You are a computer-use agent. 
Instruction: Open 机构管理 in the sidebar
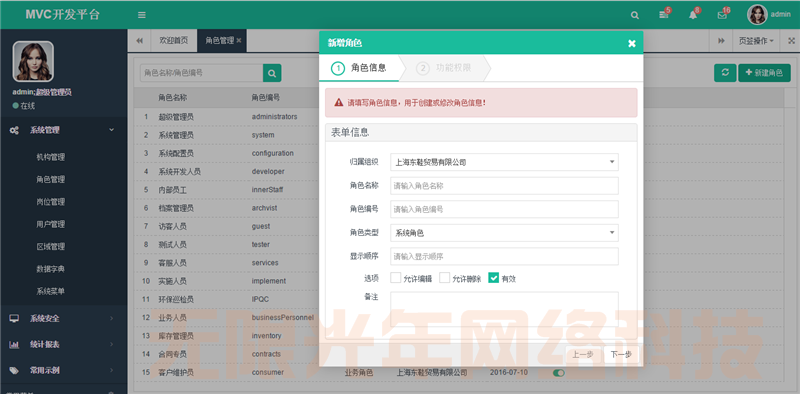[x=51, y=157]
